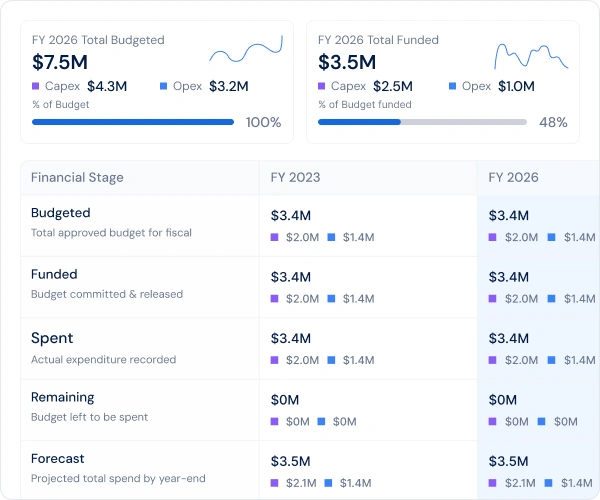Click purple Capex swatch in FY 2023 Budgeted row

click(x=274, y=237)
